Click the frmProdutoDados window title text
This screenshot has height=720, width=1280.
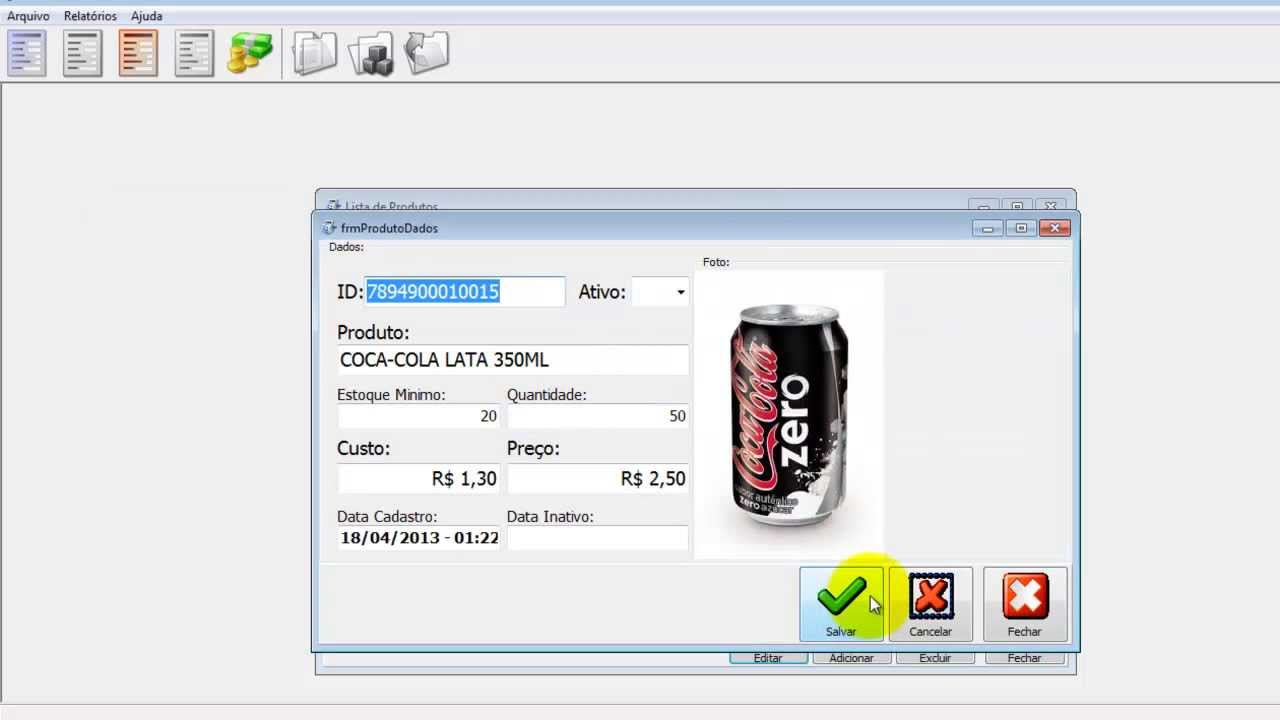click(x=389, y=228)
